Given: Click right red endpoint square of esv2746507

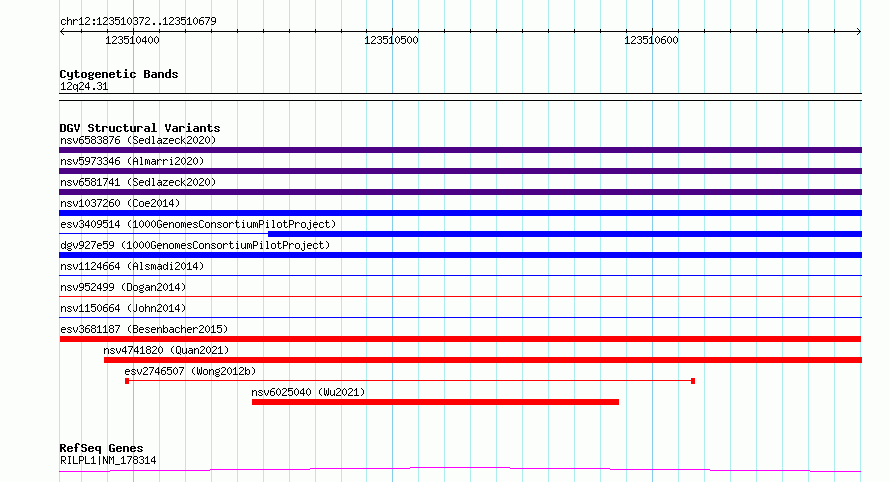Looking at the screenshot, I should pos(693,381).
